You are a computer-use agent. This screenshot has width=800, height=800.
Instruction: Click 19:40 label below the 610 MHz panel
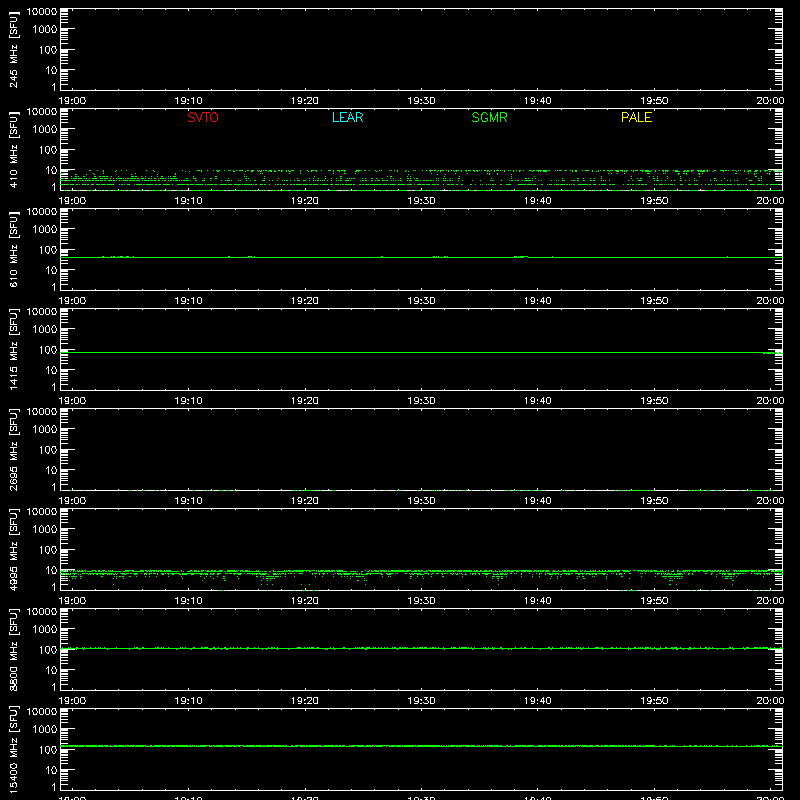537,301
